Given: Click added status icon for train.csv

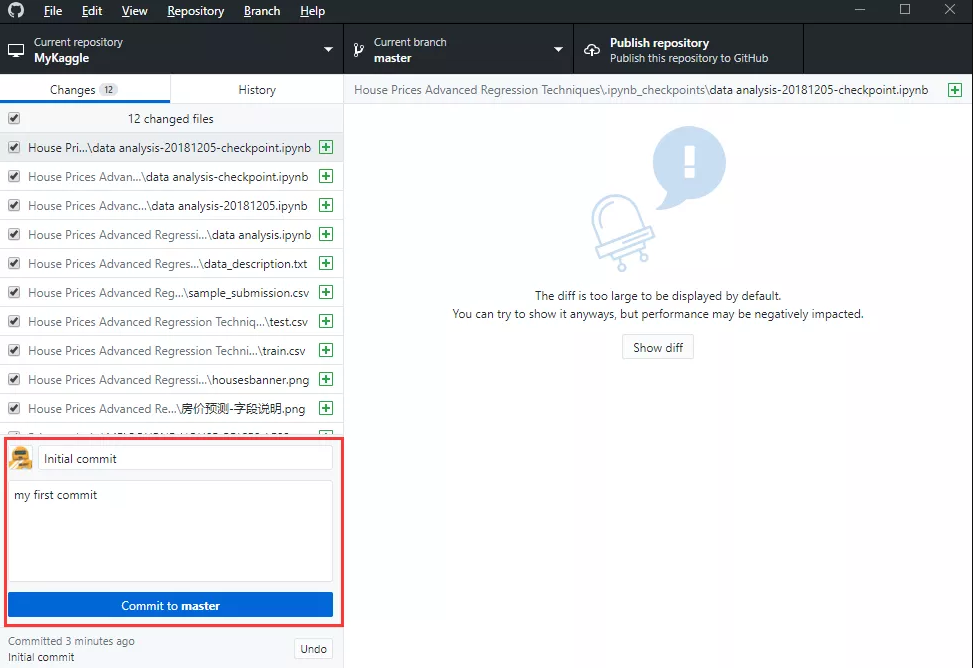Looking at the screenshot, I should pyautogui.click(x=326, y=350).
